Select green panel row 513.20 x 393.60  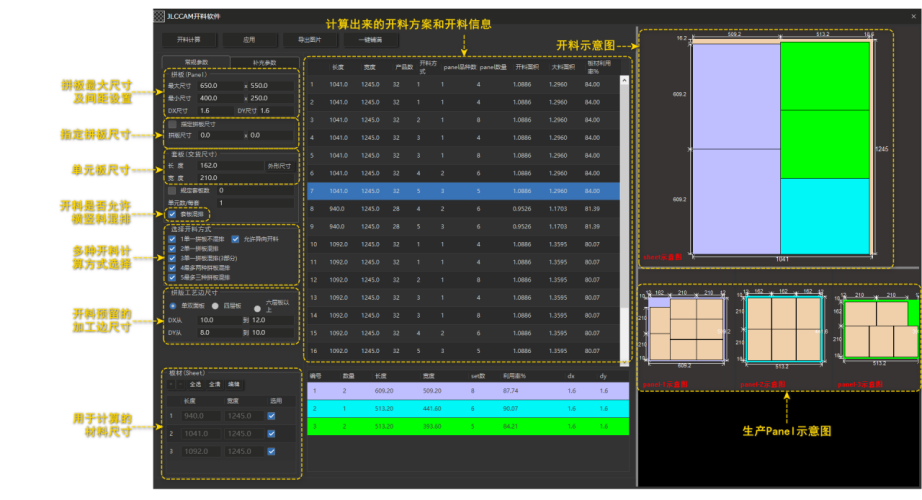tap(468, 426)
